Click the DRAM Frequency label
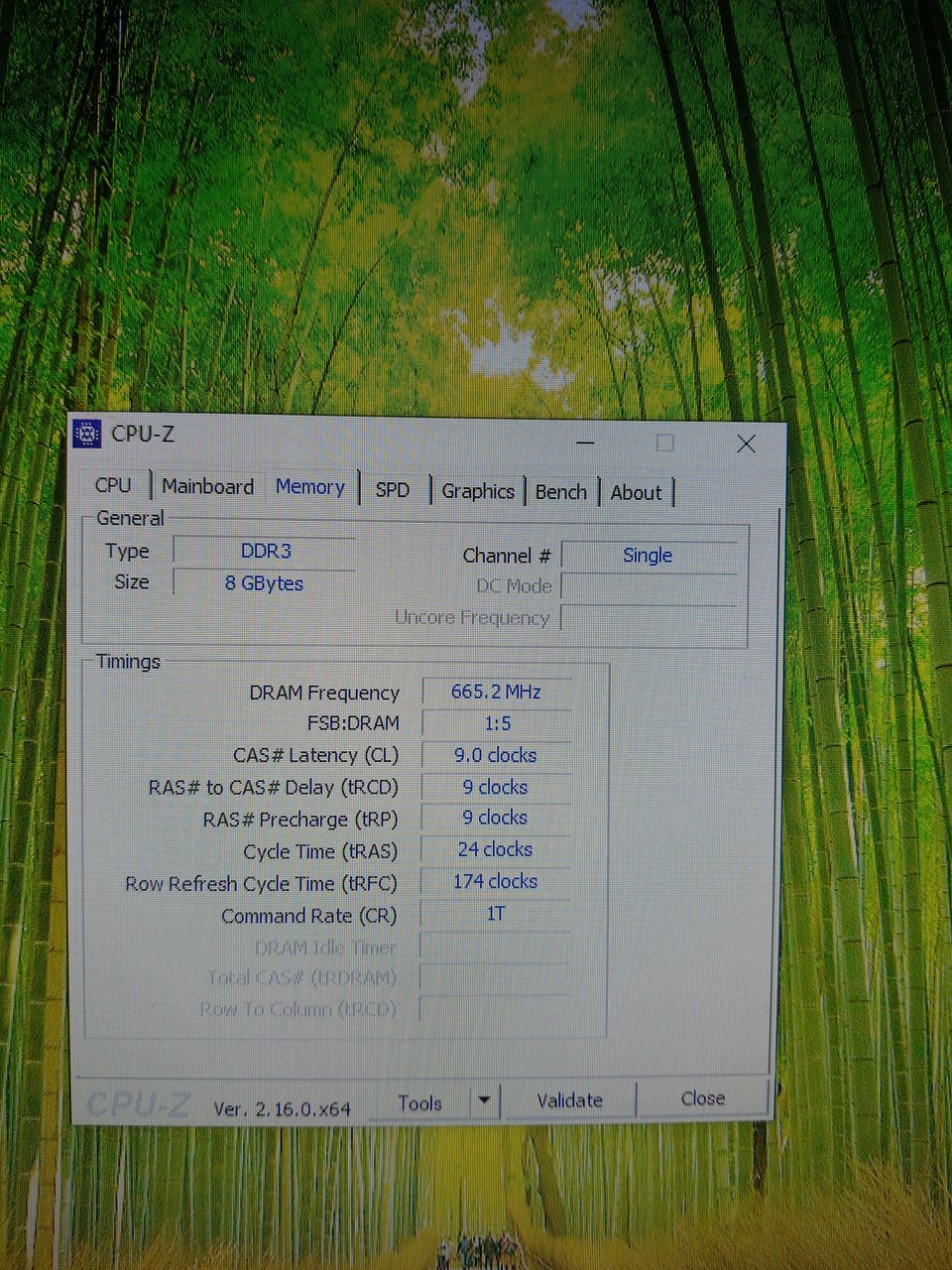 point(324,693)
